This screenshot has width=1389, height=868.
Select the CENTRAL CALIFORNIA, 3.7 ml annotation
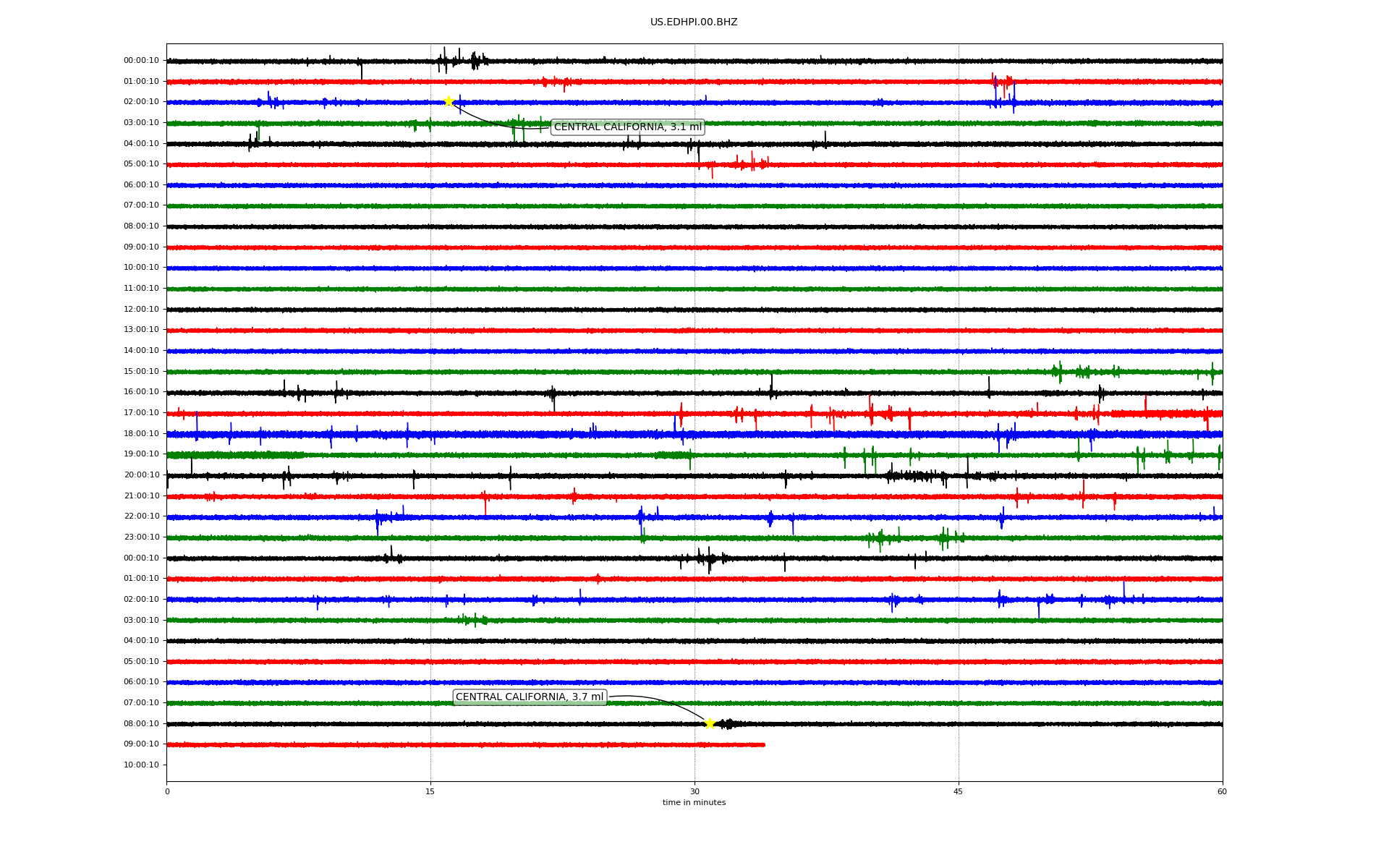click(530, 697)
